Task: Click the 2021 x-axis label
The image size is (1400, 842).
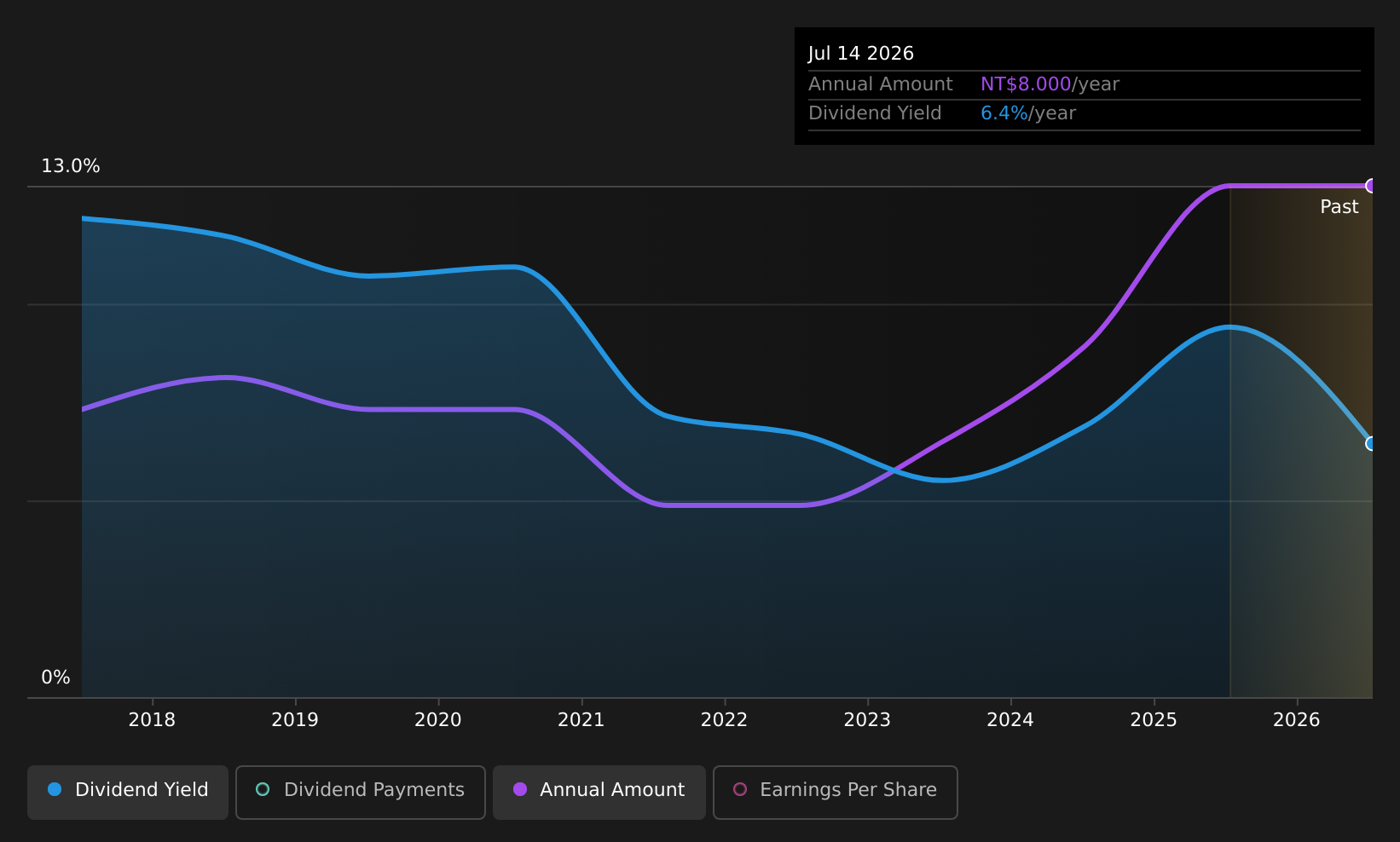Action: click(x=581, y=720)
